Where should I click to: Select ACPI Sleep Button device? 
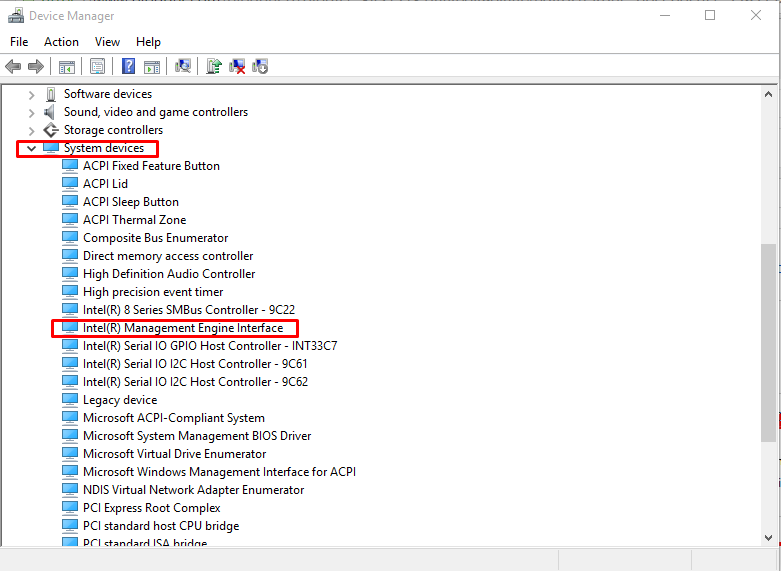(x=131, y=202)
